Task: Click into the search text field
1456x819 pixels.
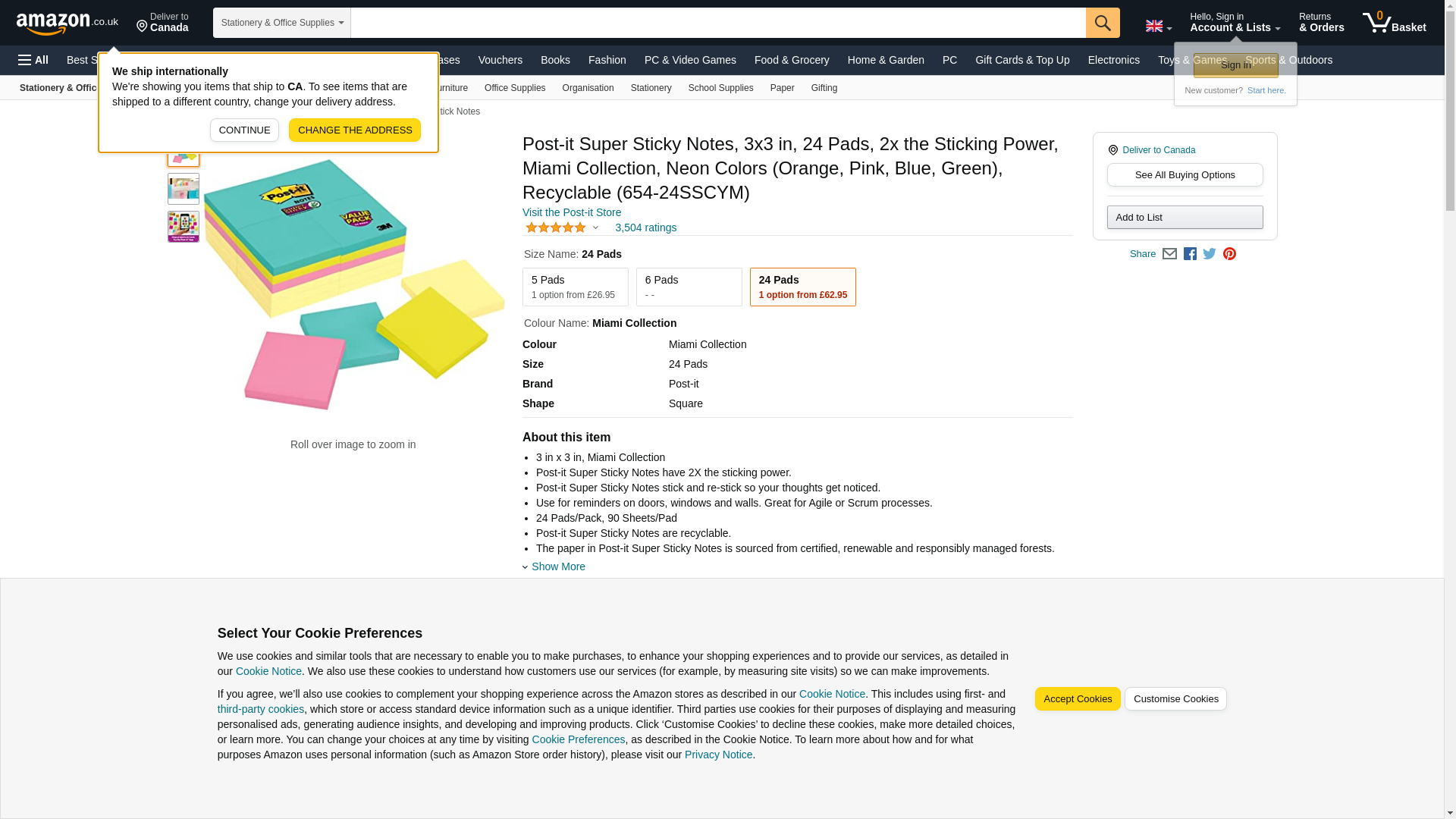Action: click(x=717, y=23)
